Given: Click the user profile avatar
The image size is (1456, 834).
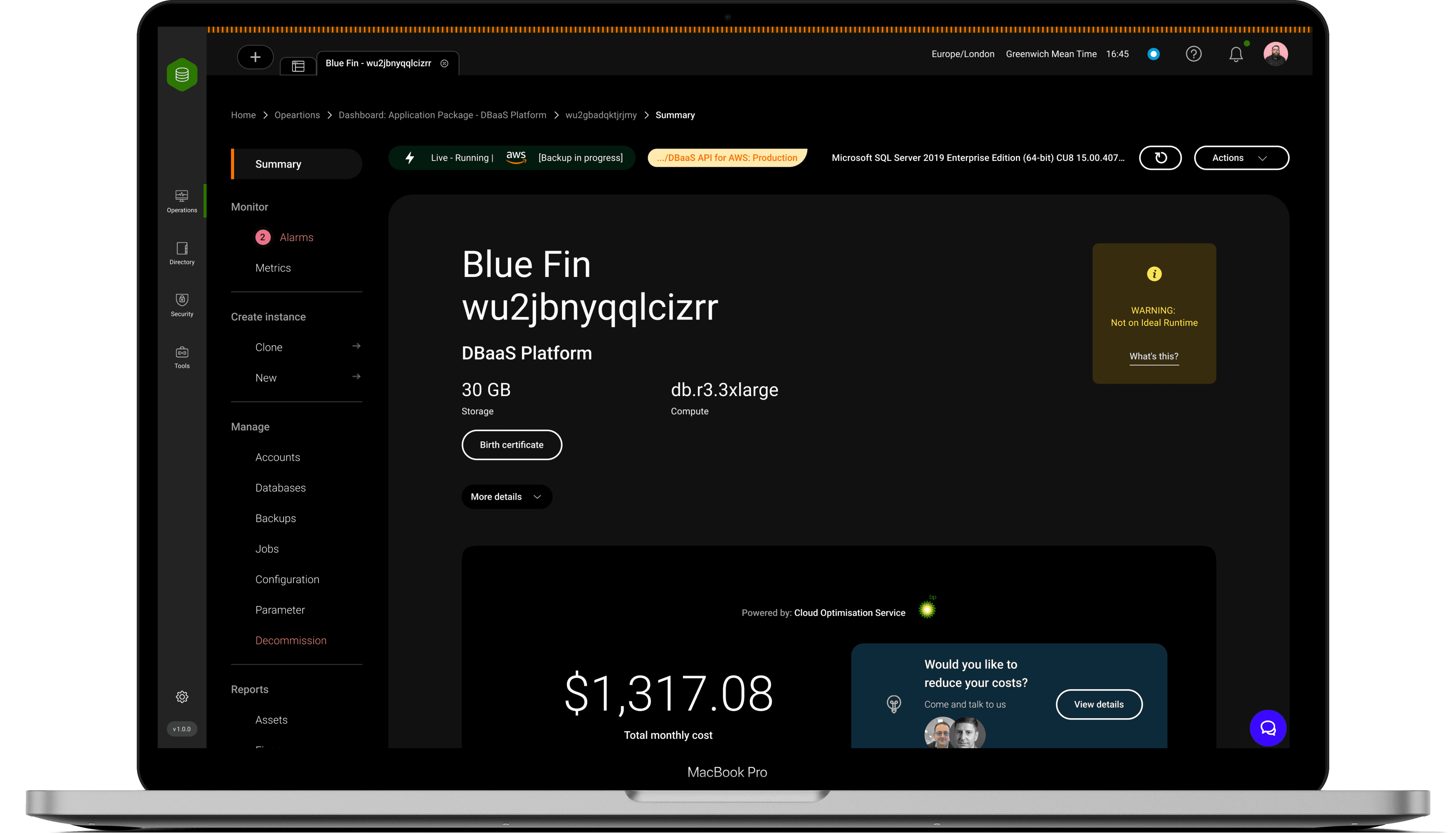Looking at the screenshot, I should [1275, 54].
